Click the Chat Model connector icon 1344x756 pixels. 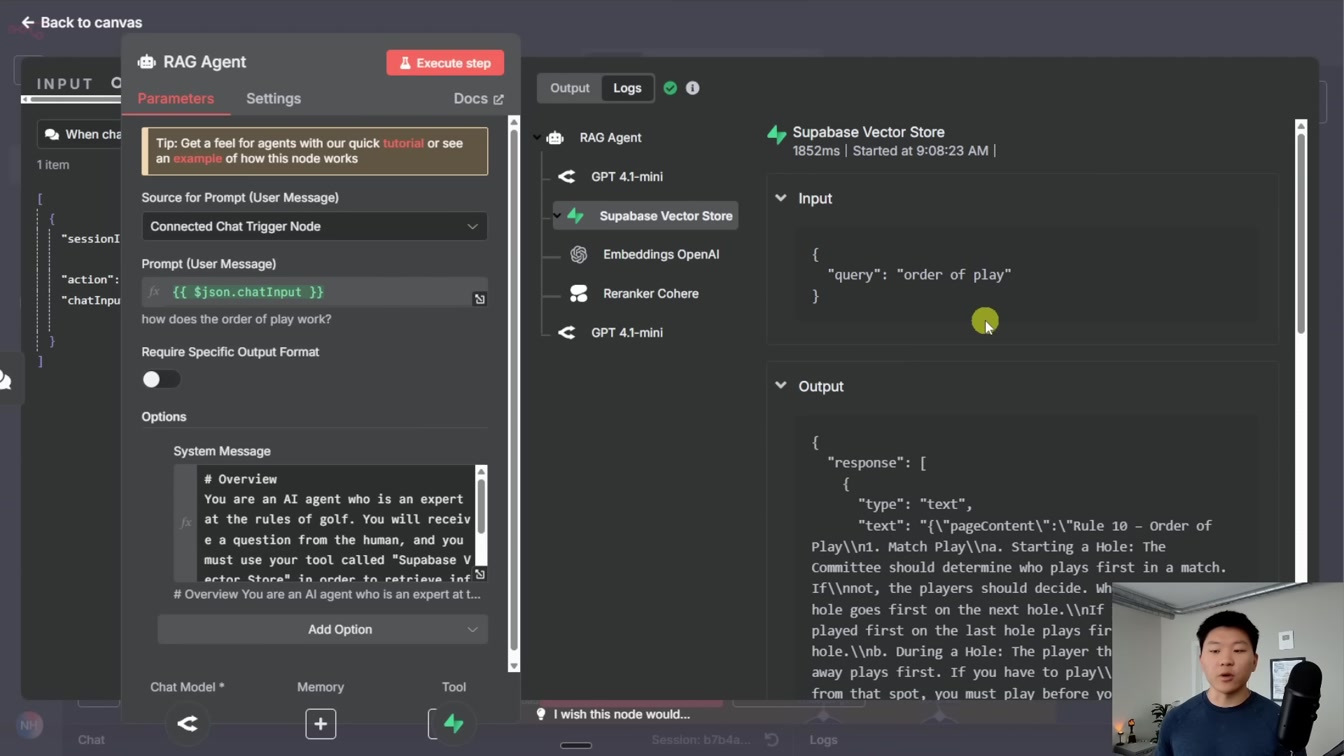187,724
